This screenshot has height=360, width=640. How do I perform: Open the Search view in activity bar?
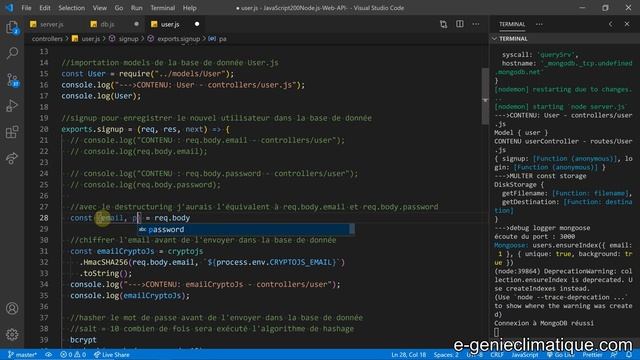(x=12, y=53)
